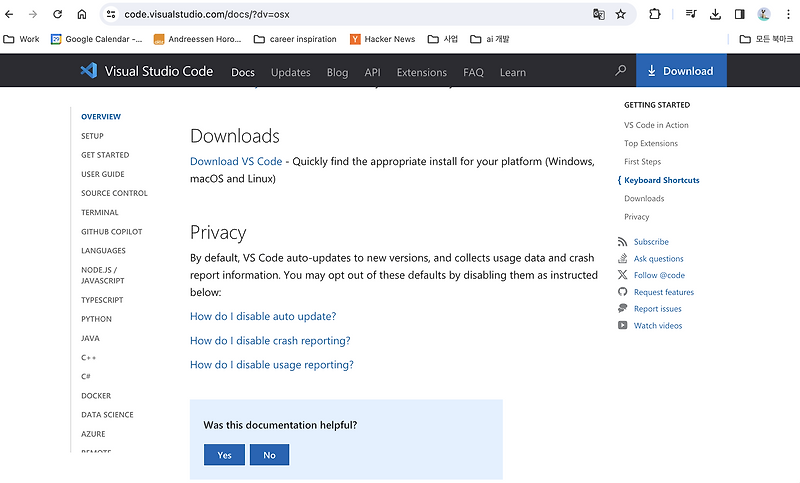Open the site search magnifier icon
The image size is (800, 483).
pos(620,70)
